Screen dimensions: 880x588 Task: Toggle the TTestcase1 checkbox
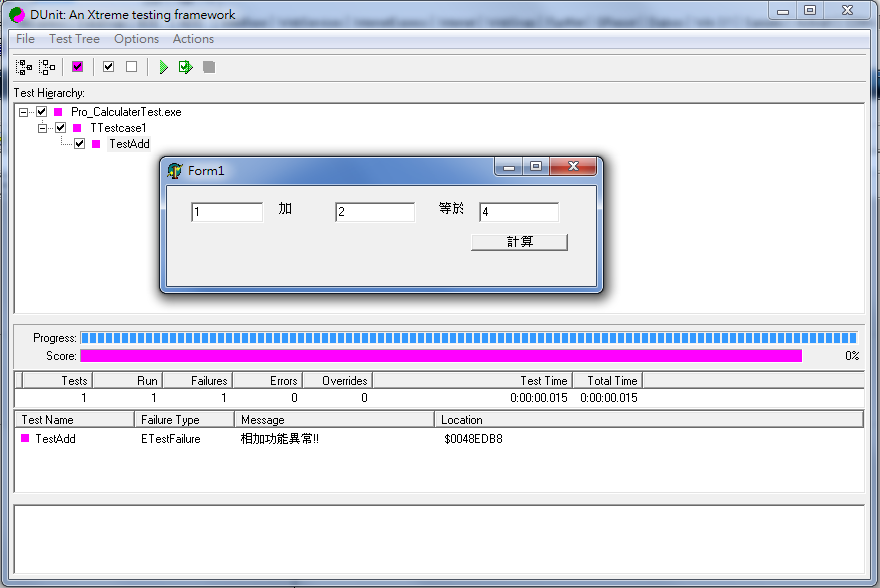61,128
